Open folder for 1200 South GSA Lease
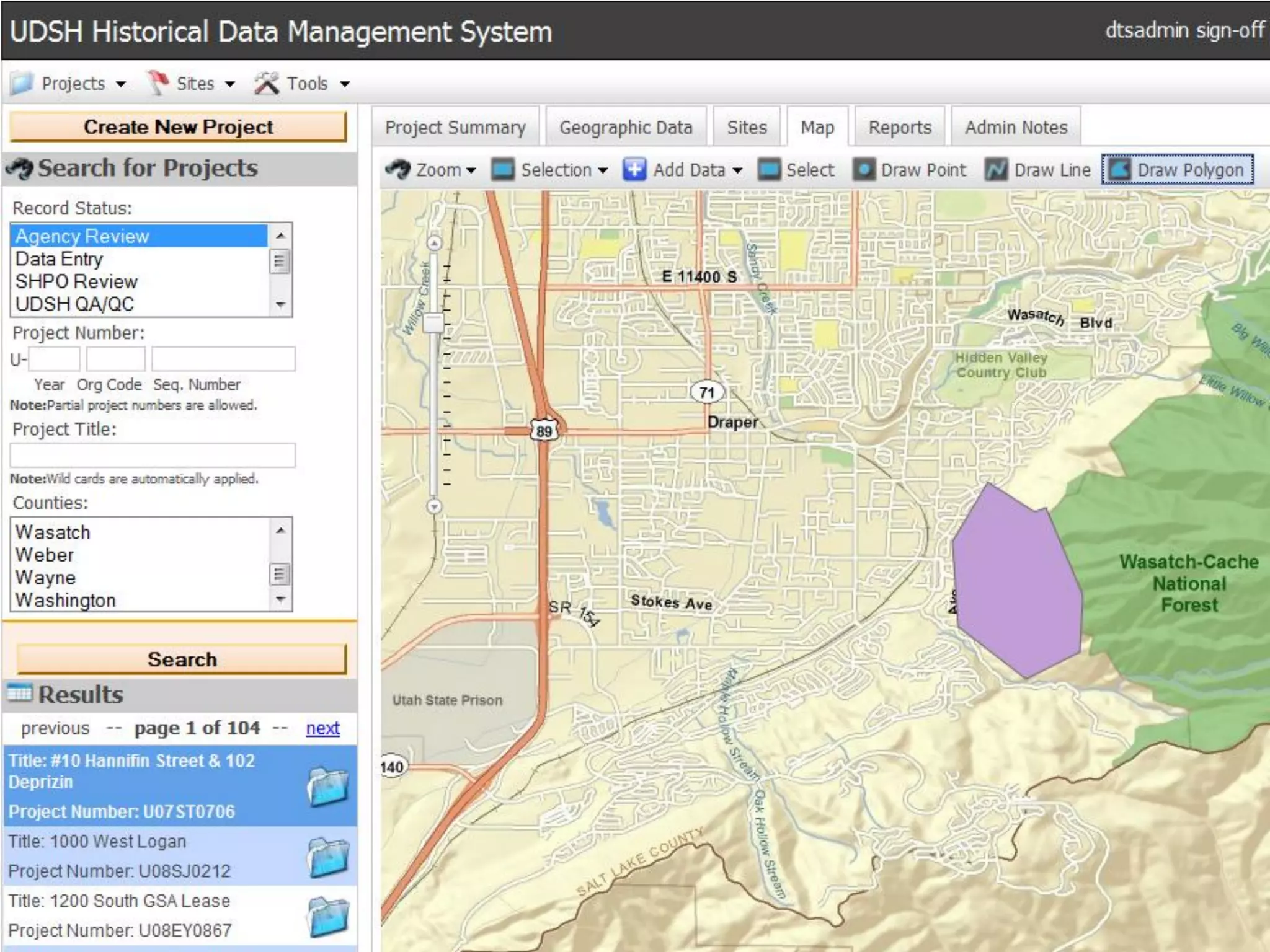This screenshot has width=1270, height=952. (327, 916)
